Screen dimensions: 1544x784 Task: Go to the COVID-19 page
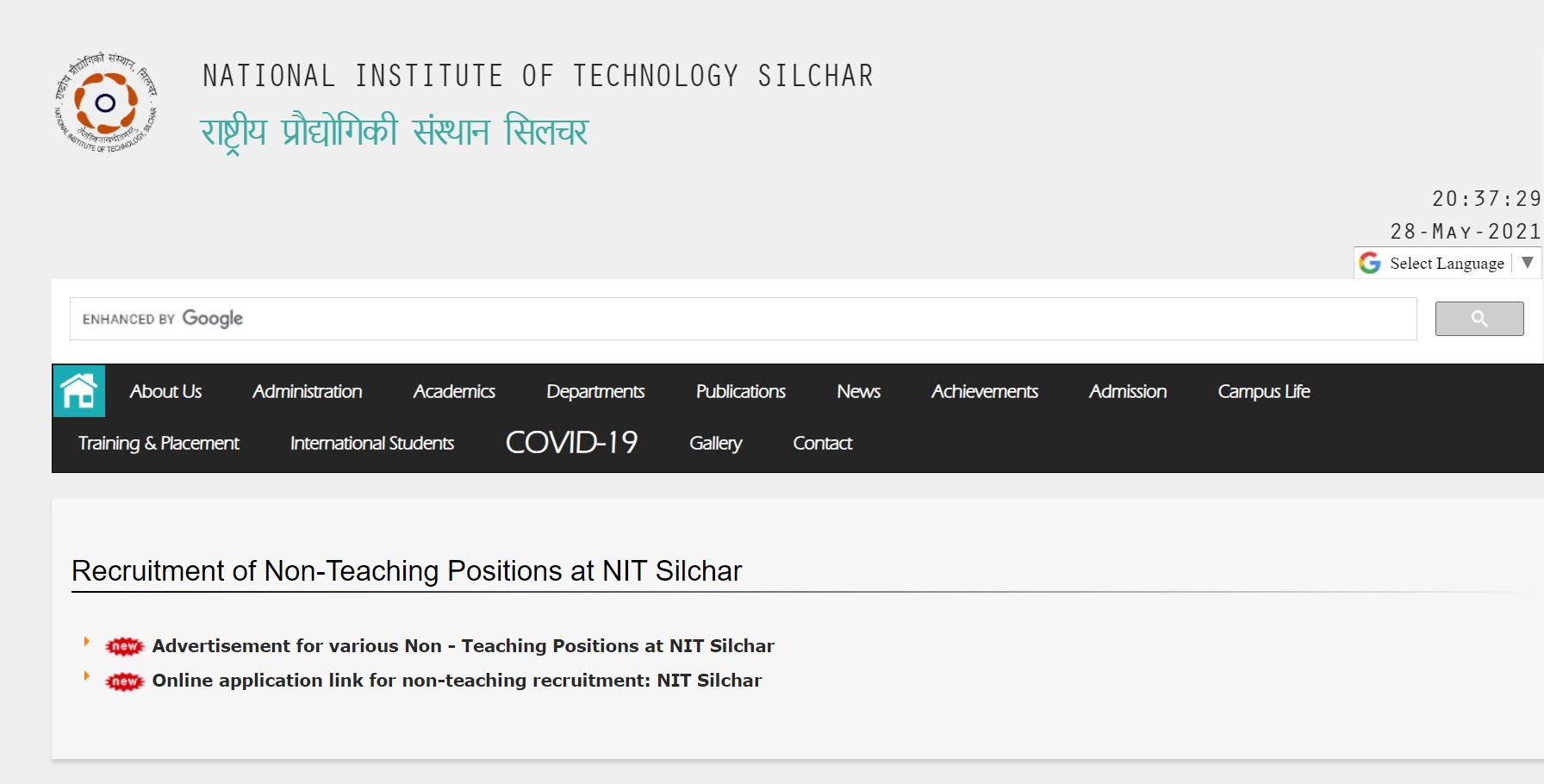click(571, 442)
